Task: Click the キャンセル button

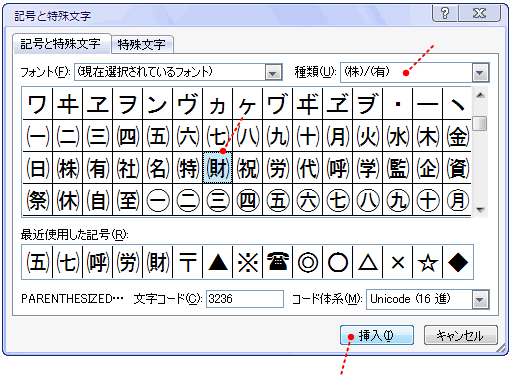Action: click(x=461, y=335)
